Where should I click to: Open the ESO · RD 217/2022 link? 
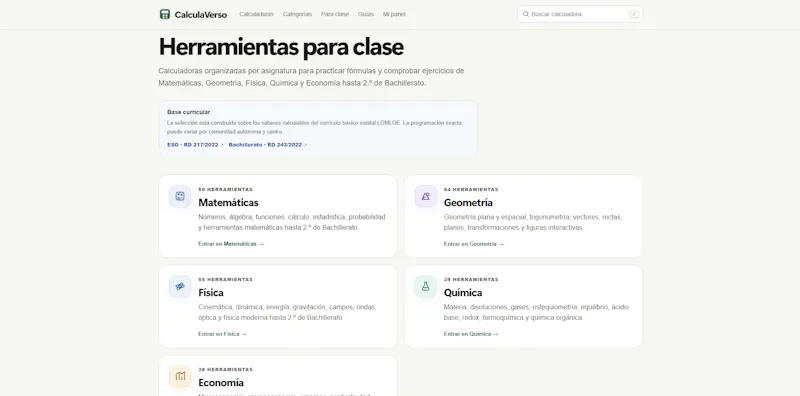click(x=195, y=145)
